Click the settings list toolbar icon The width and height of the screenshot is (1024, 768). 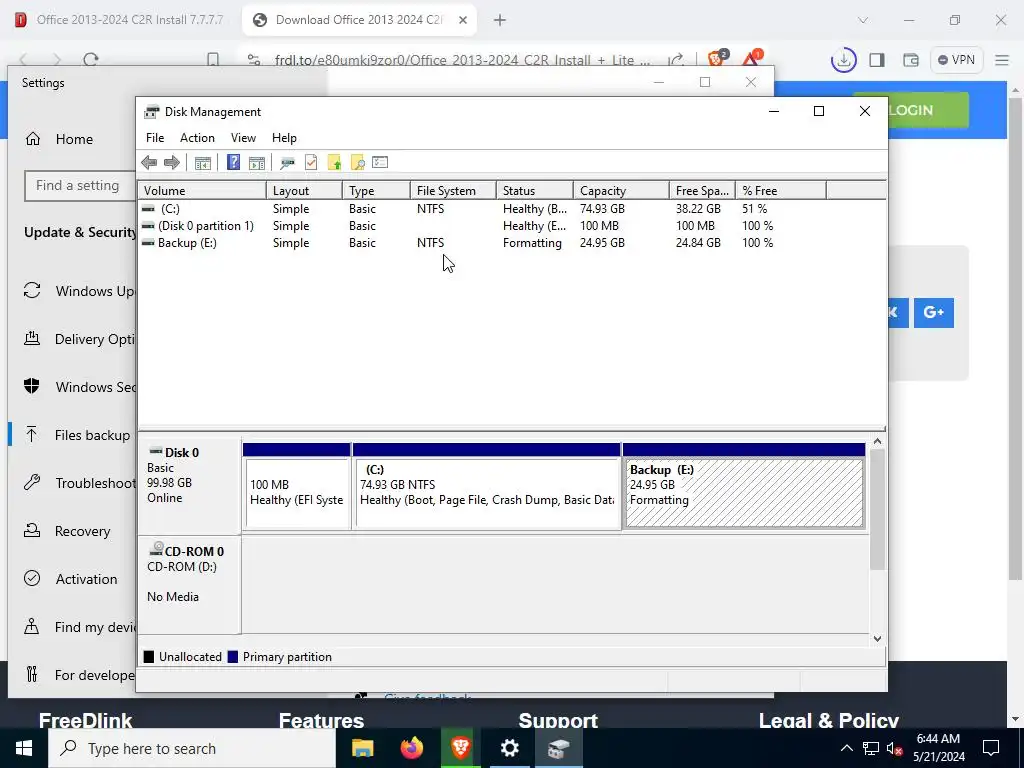coord(380,163)
